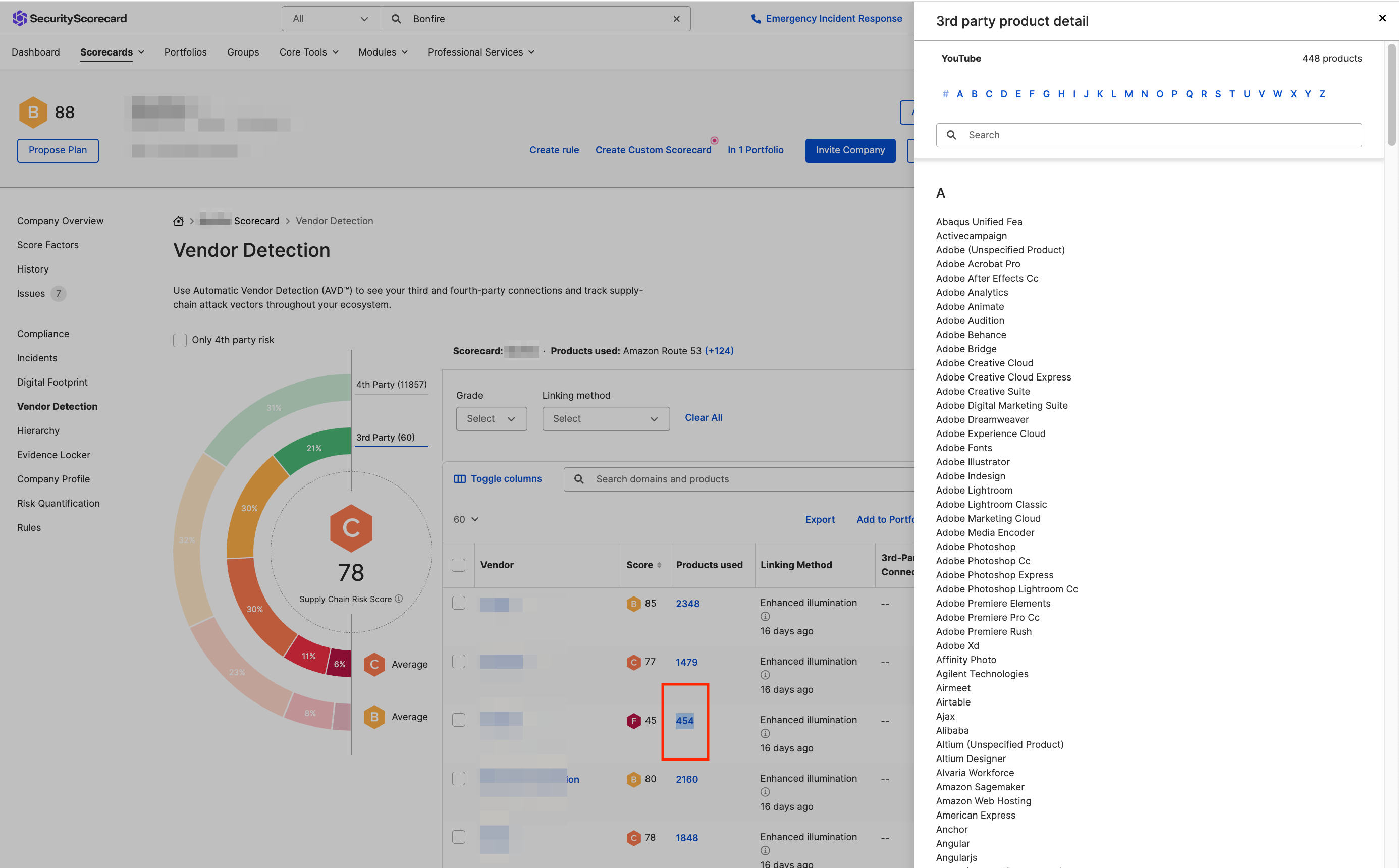This screenshot has height=868, width=1399.
Task: Click the Search domains and products field
Action: [x=739, y=479]
